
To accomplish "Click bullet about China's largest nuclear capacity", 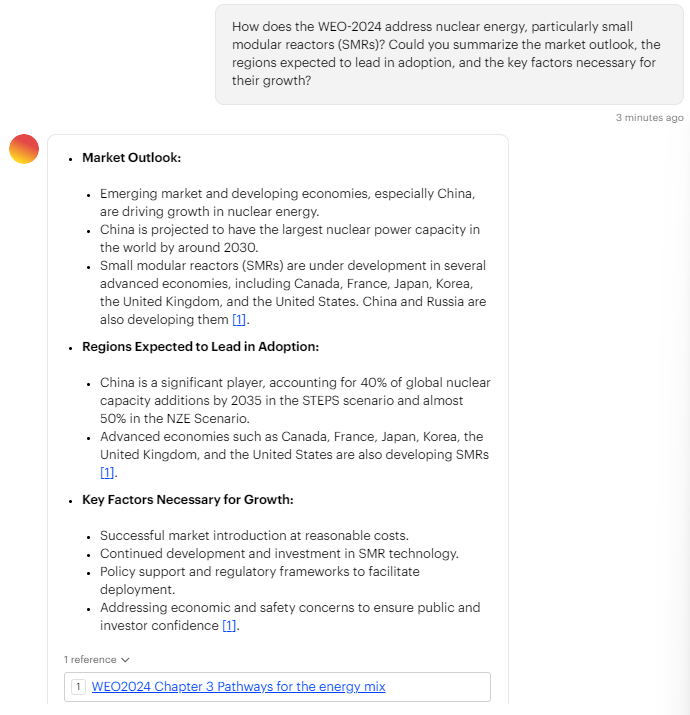I will coord(289,238).
